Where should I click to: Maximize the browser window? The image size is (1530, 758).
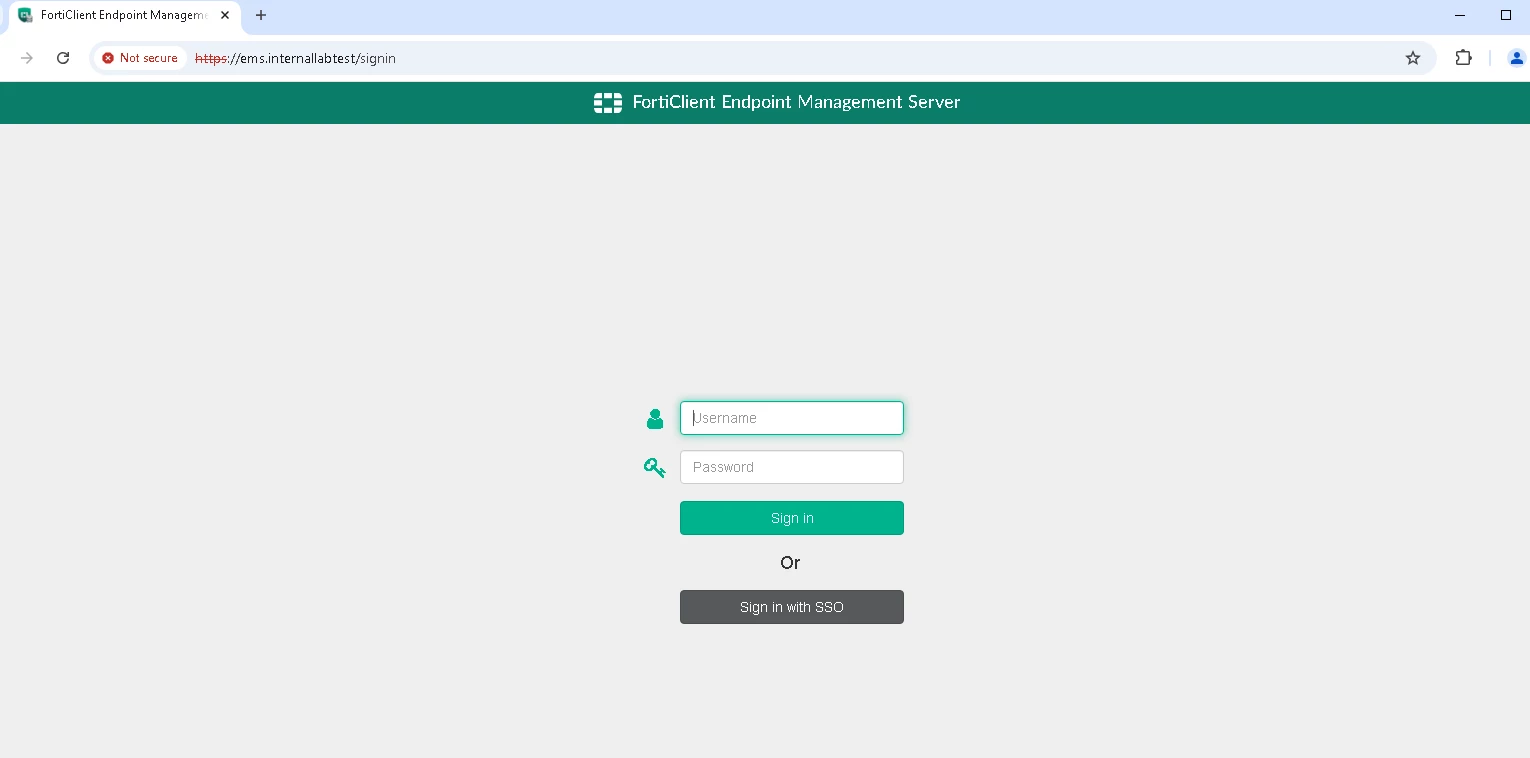coord(1506,15)
